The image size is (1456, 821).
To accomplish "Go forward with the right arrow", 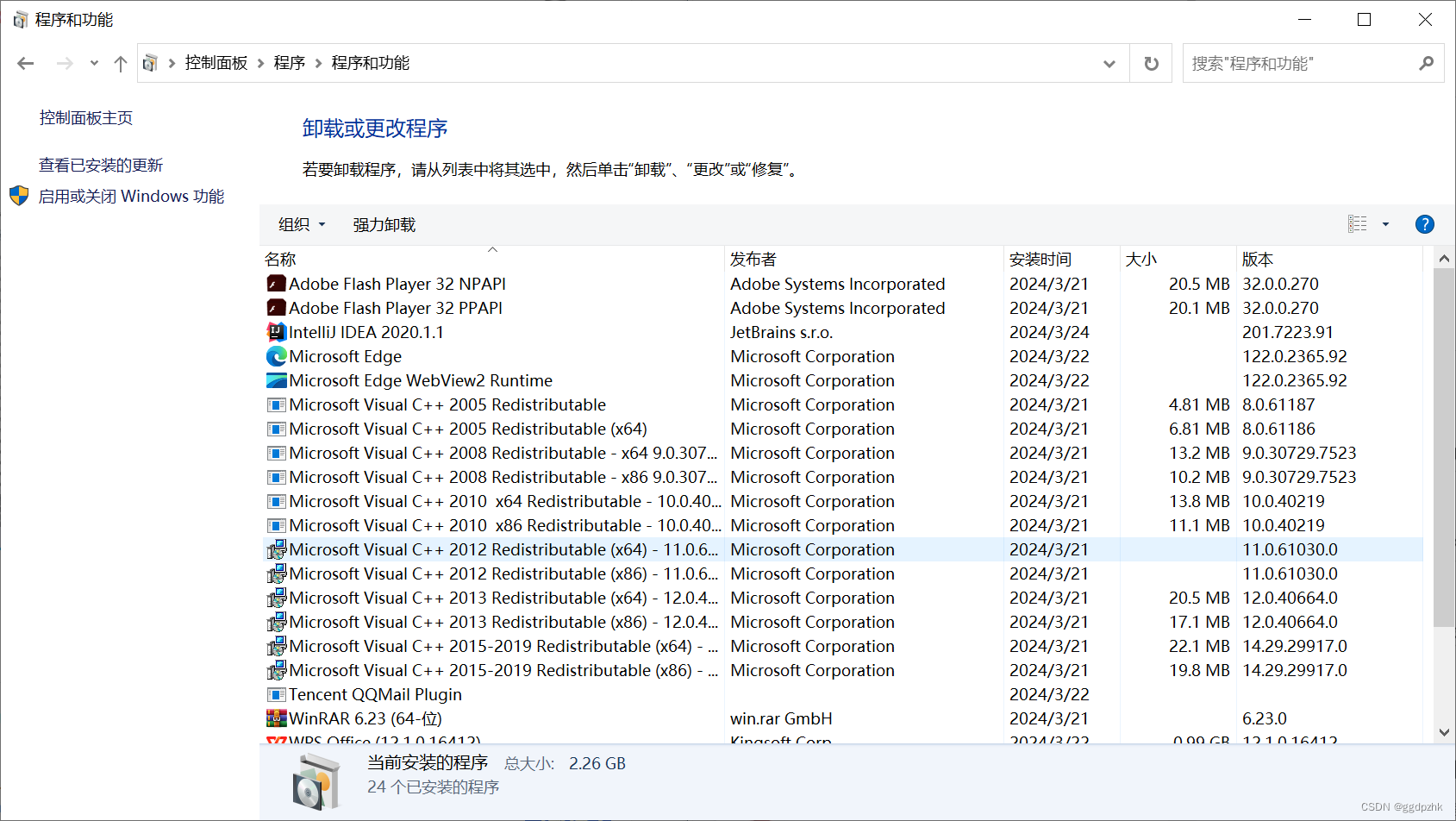I will click(x=65, y=63).
